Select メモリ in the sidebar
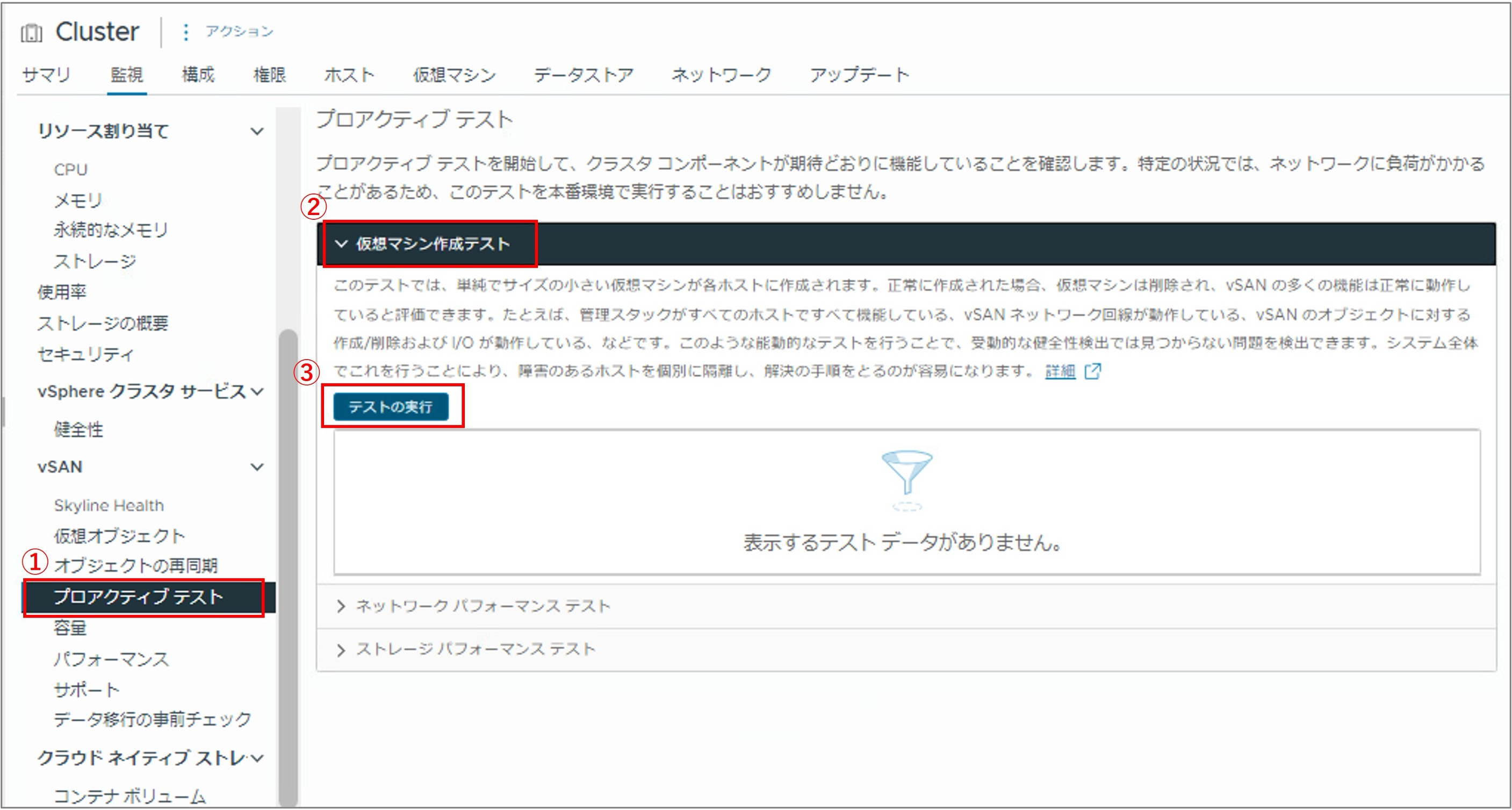The height and width of the screenshot is (810, 1512). point(78,200)
